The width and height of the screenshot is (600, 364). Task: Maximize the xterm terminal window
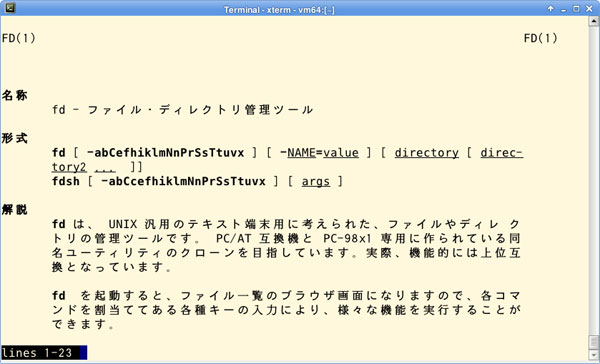(x=576, y=8)
